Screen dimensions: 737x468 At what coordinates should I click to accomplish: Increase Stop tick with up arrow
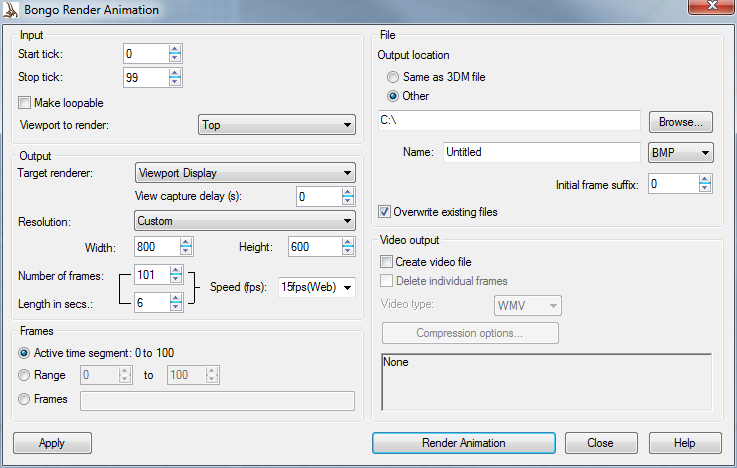(x=175, y=73)
